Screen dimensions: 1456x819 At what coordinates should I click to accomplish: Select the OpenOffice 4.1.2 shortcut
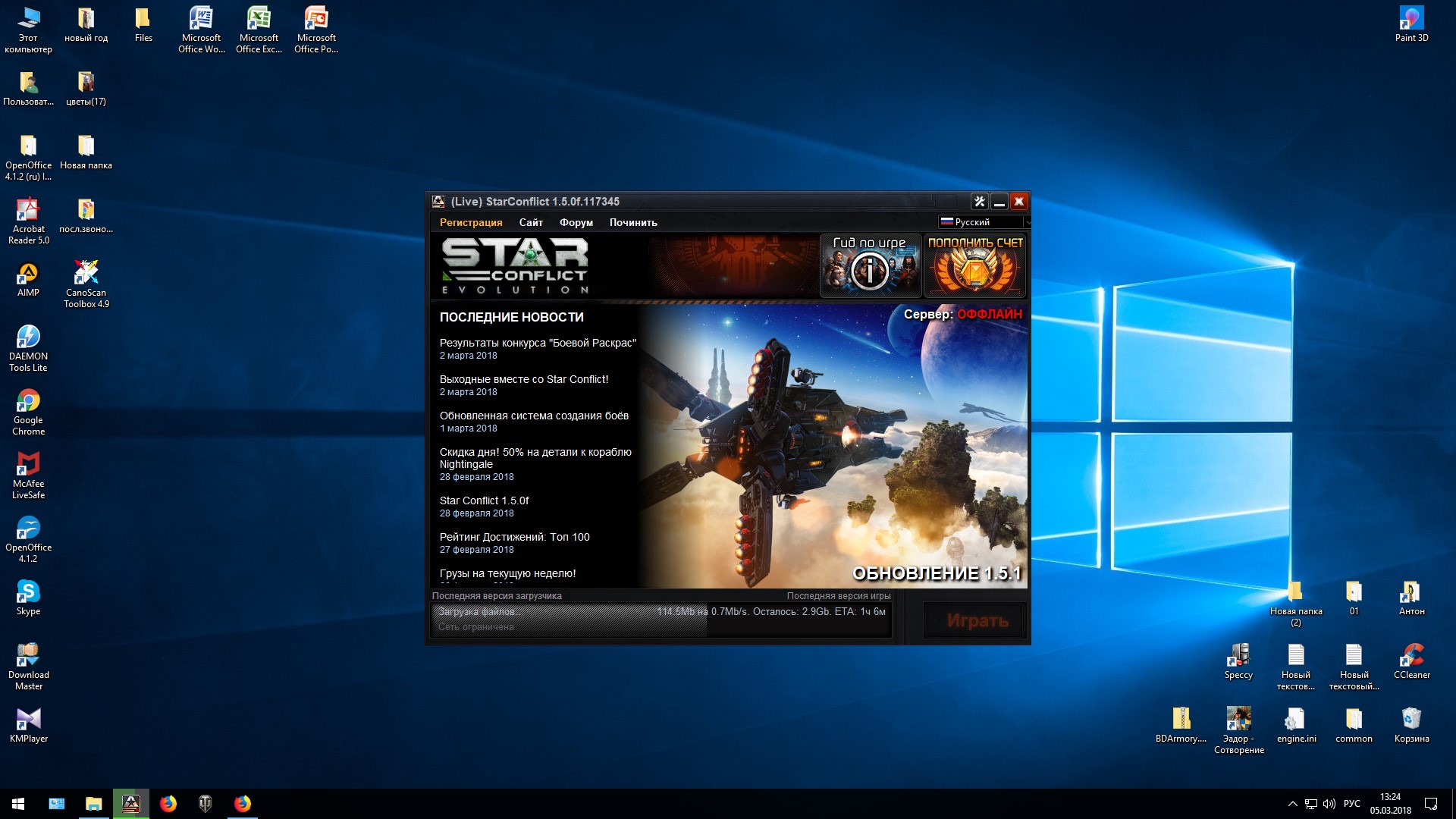(x=28, y=540)
